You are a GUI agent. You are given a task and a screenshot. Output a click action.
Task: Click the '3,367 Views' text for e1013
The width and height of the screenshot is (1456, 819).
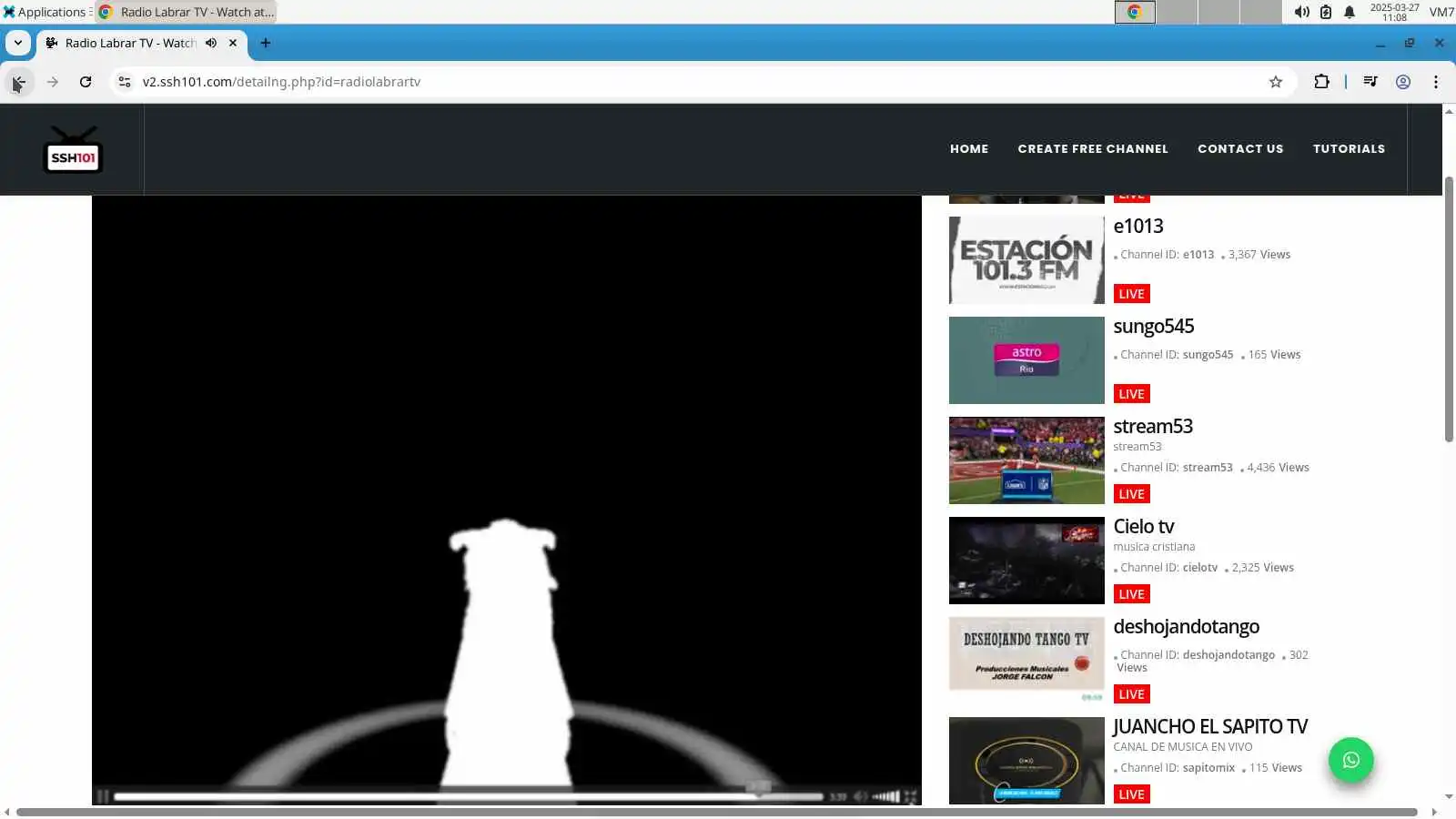[1259, 255]
